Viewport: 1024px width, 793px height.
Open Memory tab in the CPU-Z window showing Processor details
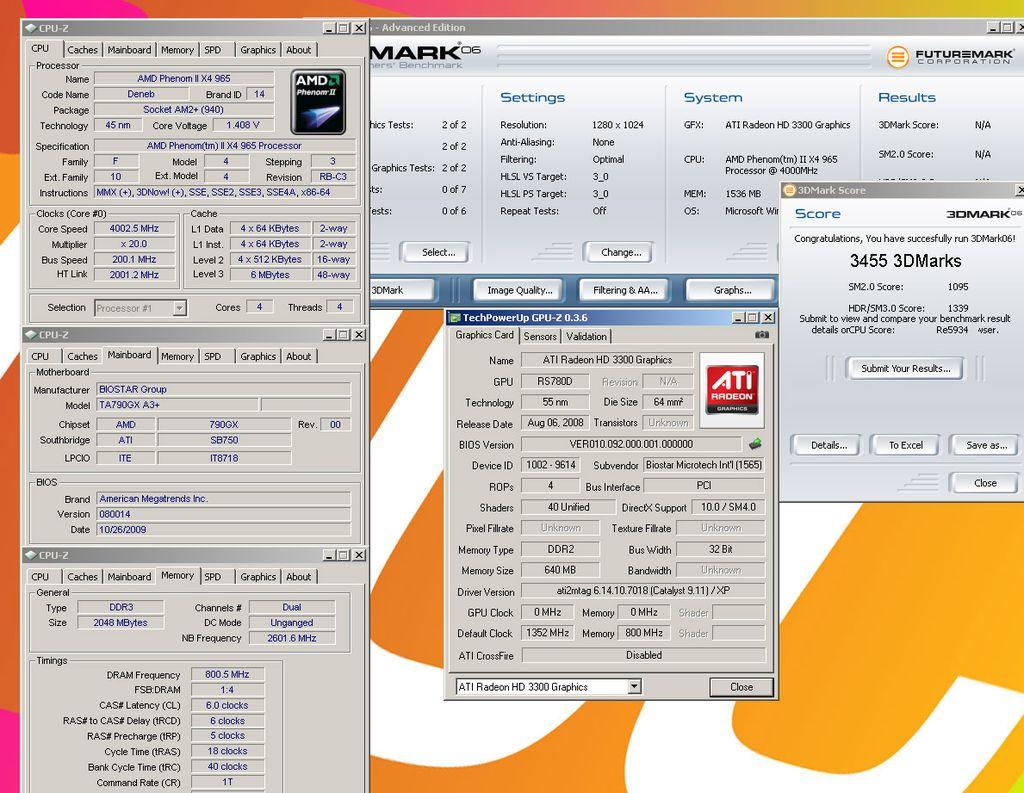click(178, 50)
